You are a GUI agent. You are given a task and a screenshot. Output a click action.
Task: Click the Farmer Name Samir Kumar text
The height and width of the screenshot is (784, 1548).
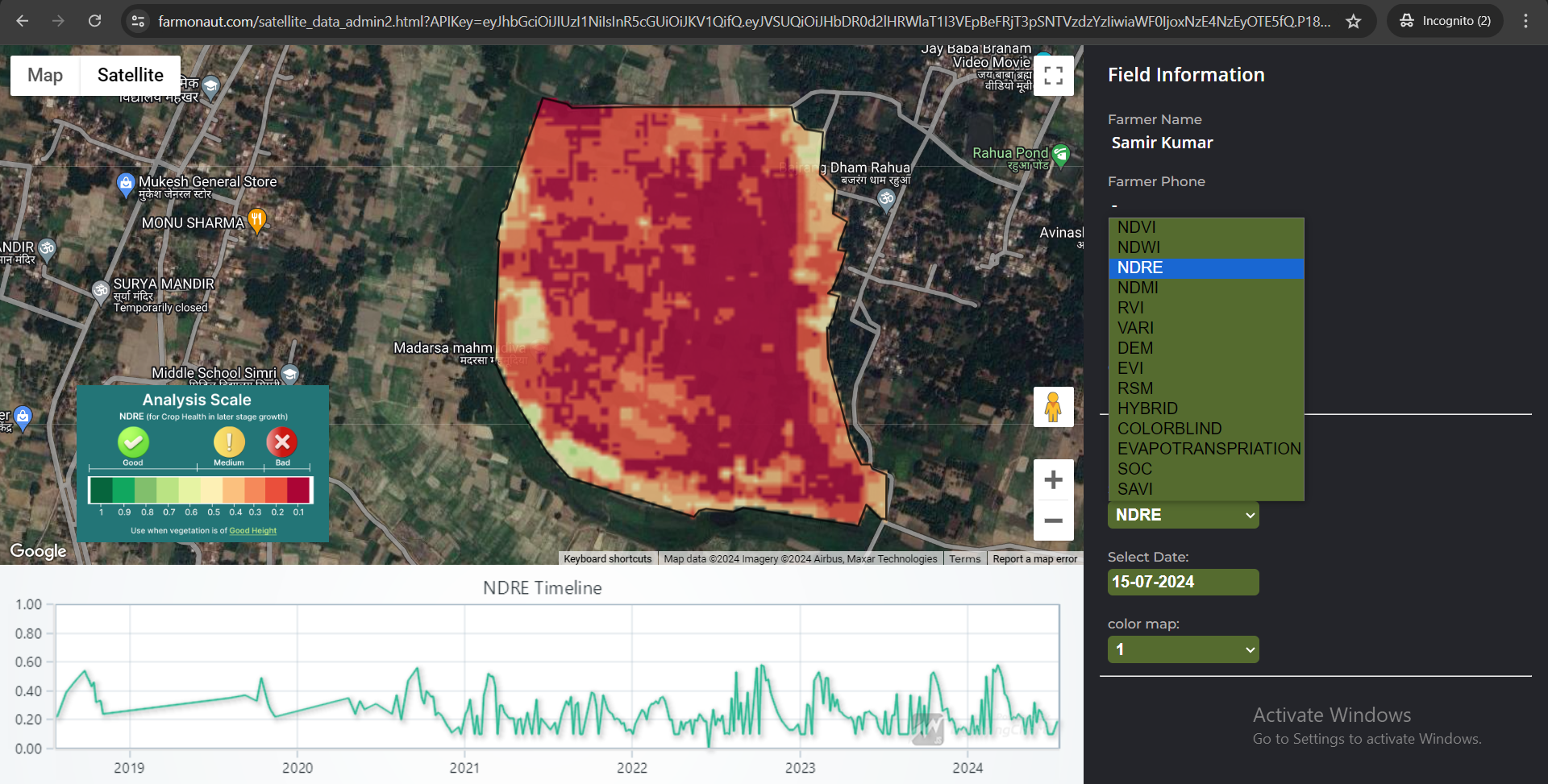1162,143
